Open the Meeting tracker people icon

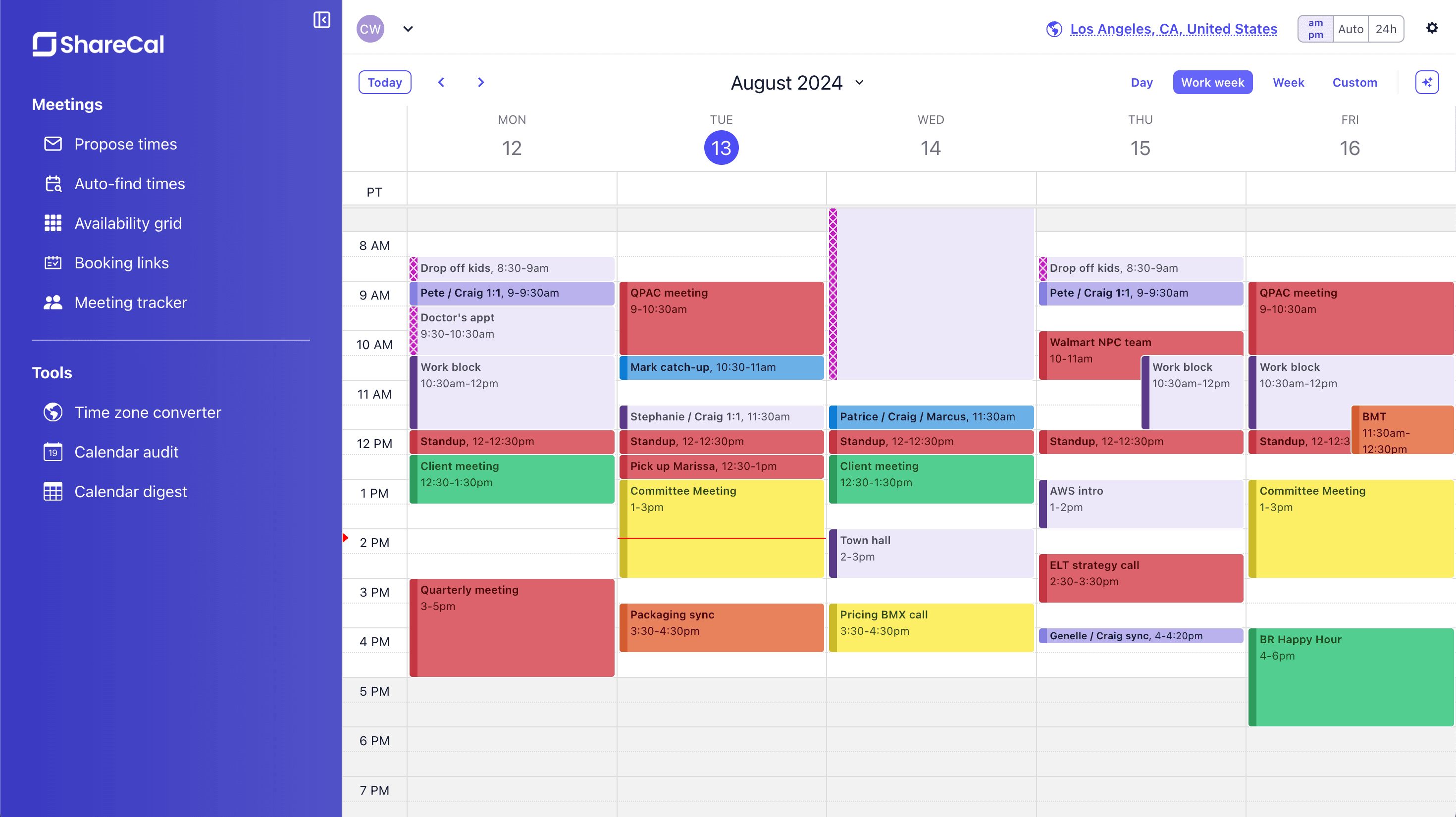coord(53,302)
